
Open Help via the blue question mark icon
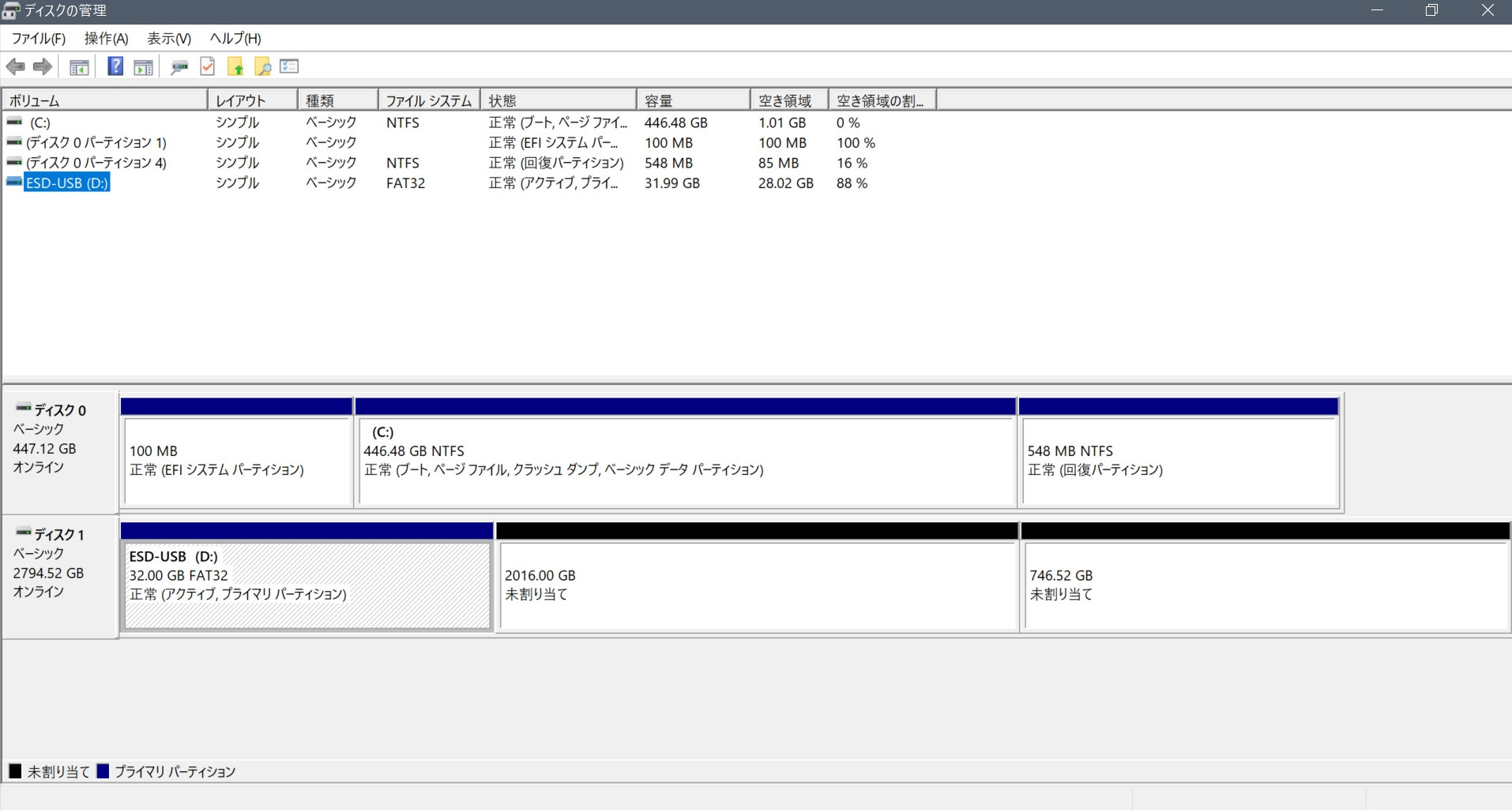tap(115, 66)
